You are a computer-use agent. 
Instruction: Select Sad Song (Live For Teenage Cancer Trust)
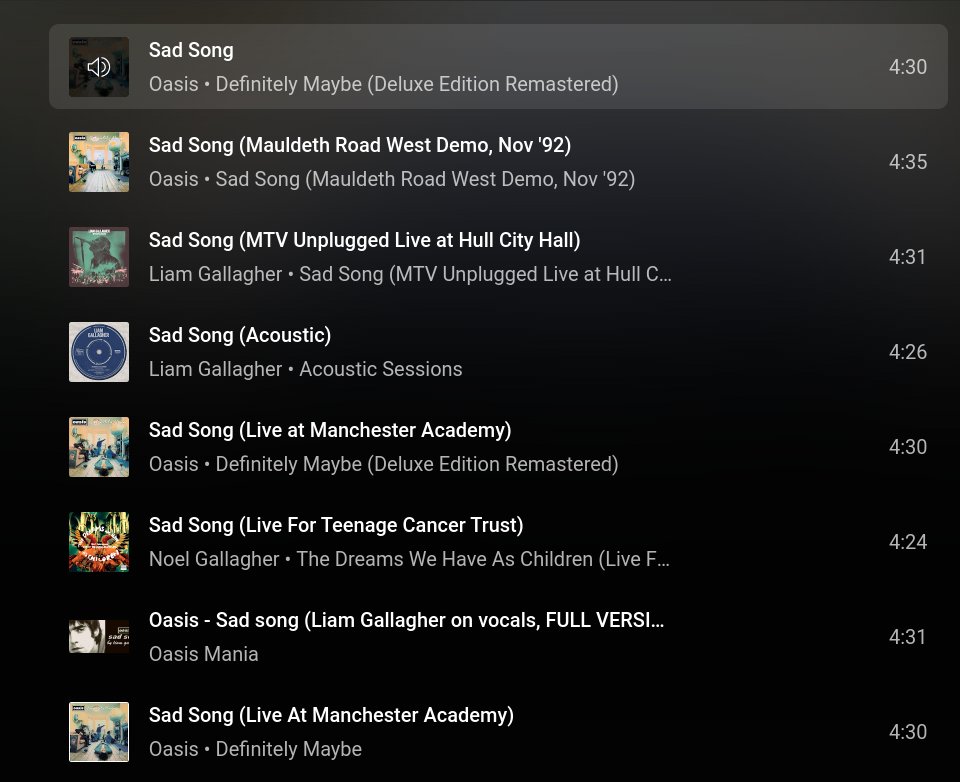coord(336,525)
